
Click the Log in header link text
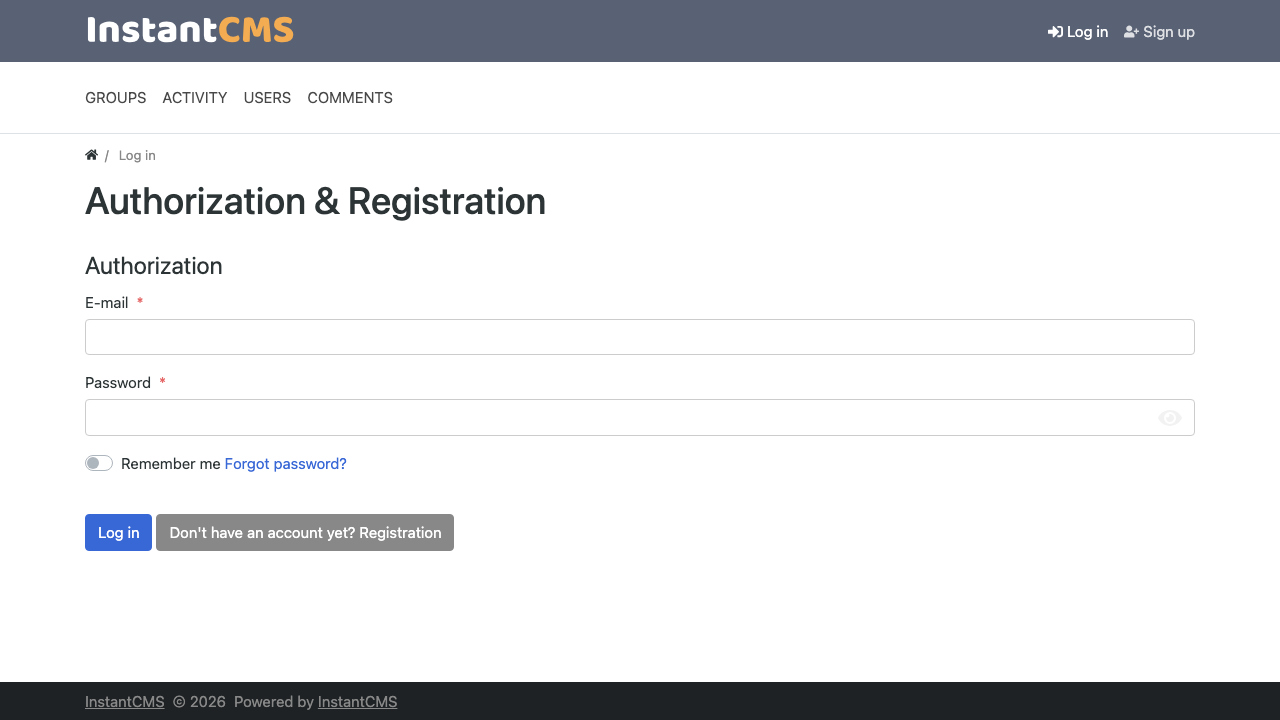[x=1087, y=32]
